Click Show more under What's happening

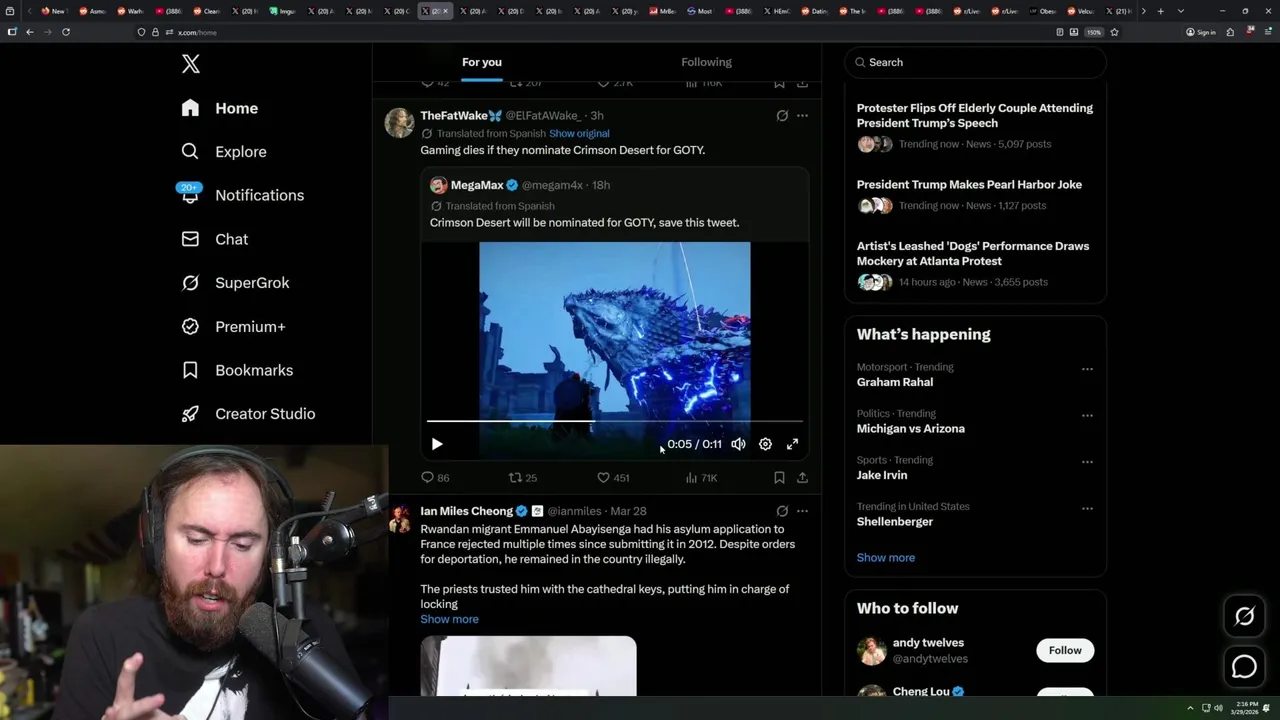pyautogui.click(x=886, y=558)
